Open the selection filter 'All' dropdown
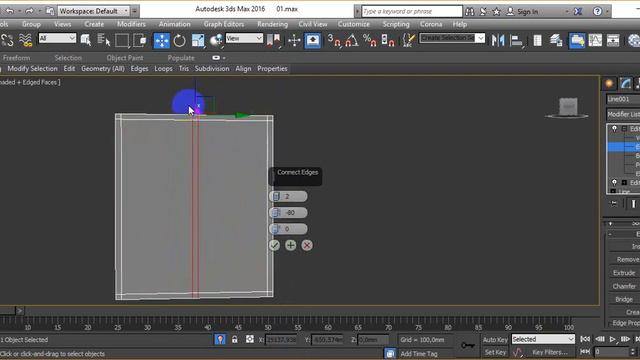The height and width of the screenshot is (360, 640). coord(57,38)
